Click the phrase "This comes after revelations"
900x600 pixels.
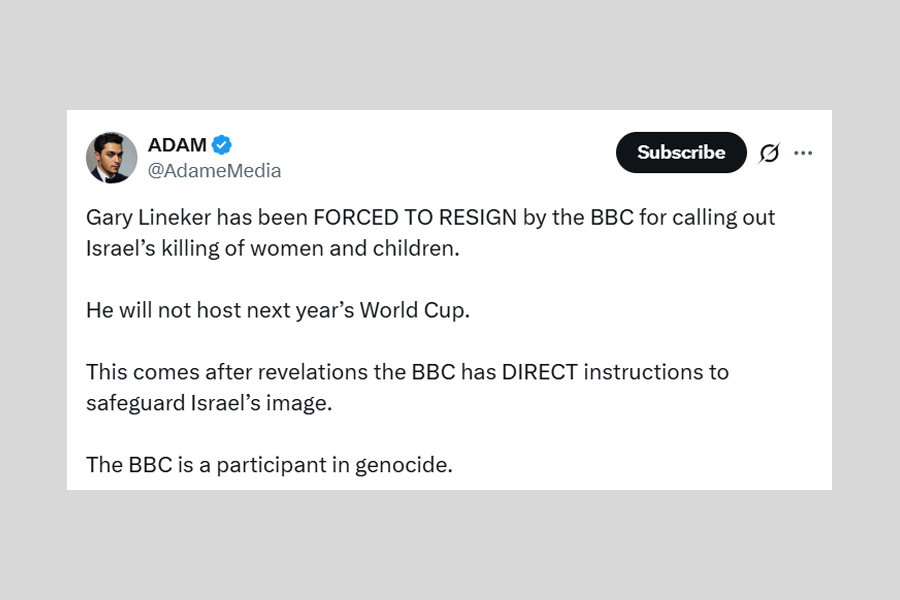pos(212,372)
